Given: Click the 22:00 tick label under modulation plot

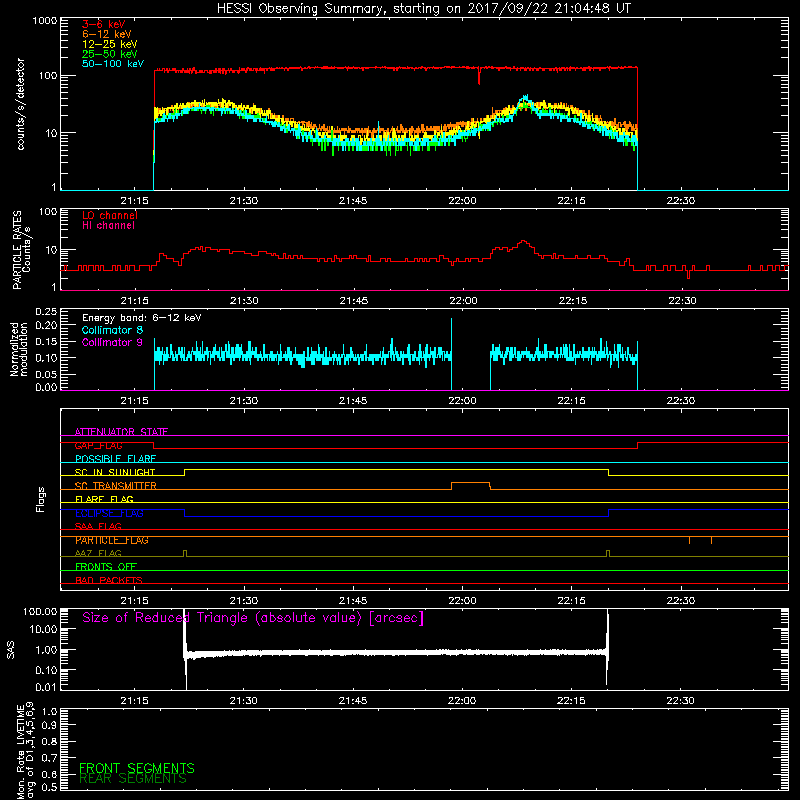Looking at the screenshot, I should pos(462,401).
